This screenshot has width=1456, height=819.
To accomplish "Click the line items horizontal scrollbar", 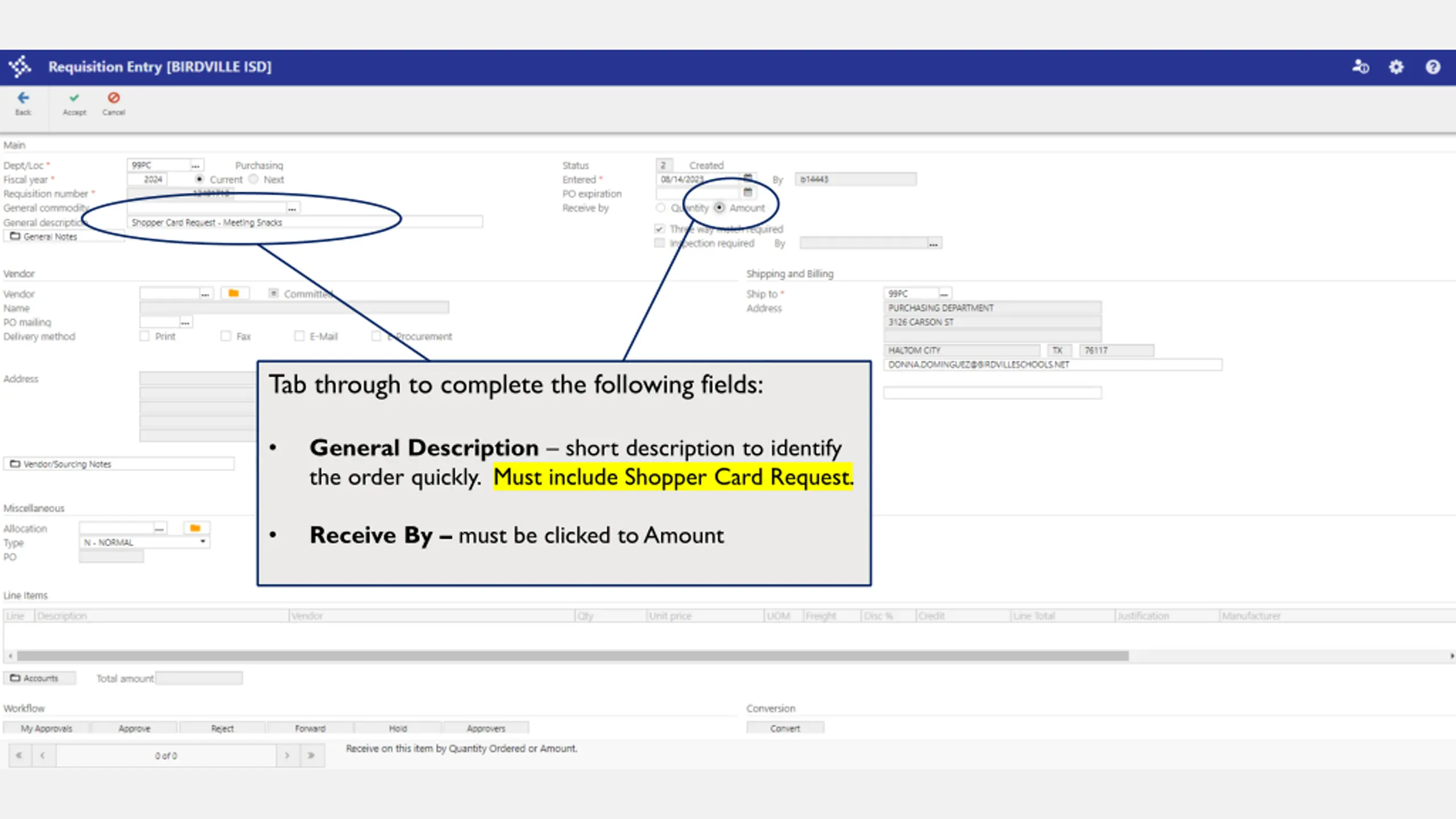I will pos(573,656).
